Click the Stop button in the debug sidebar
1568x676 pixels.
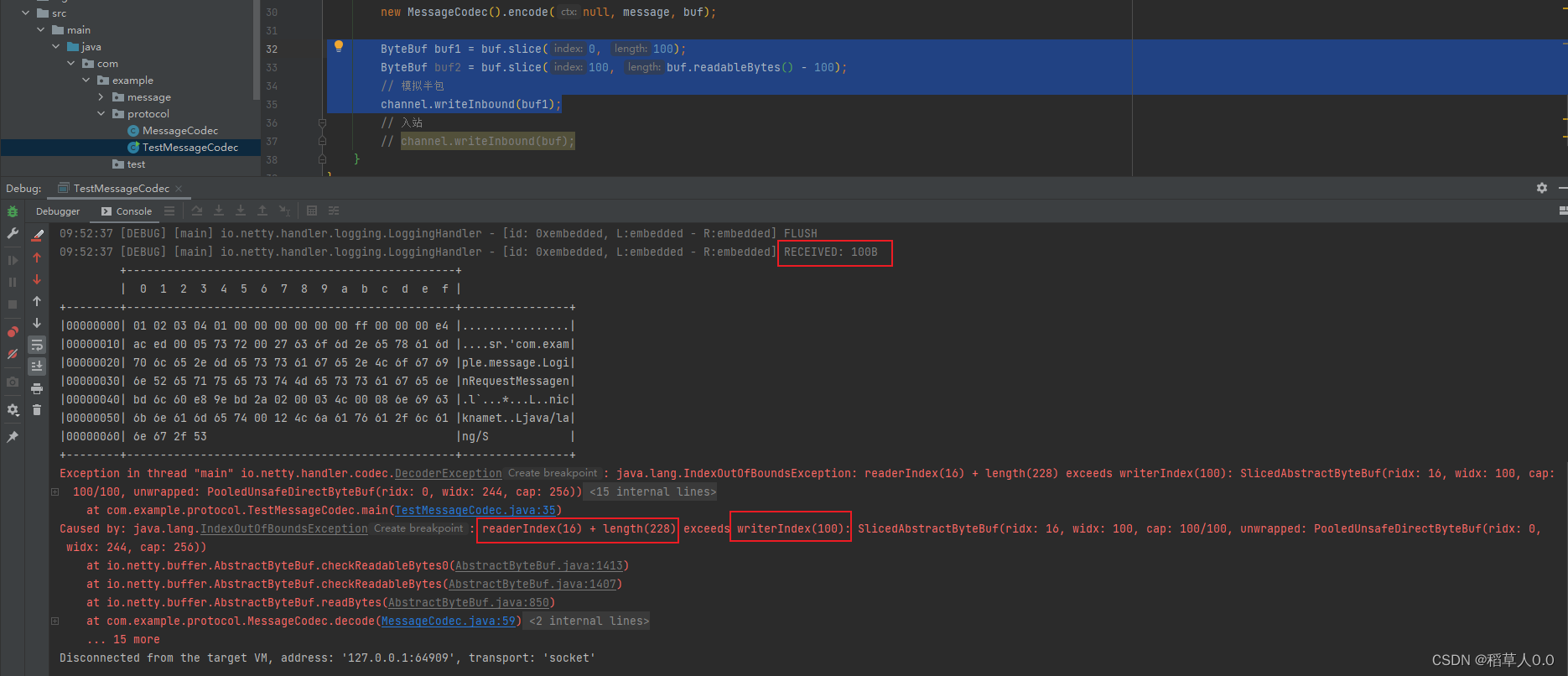point(13,304)
